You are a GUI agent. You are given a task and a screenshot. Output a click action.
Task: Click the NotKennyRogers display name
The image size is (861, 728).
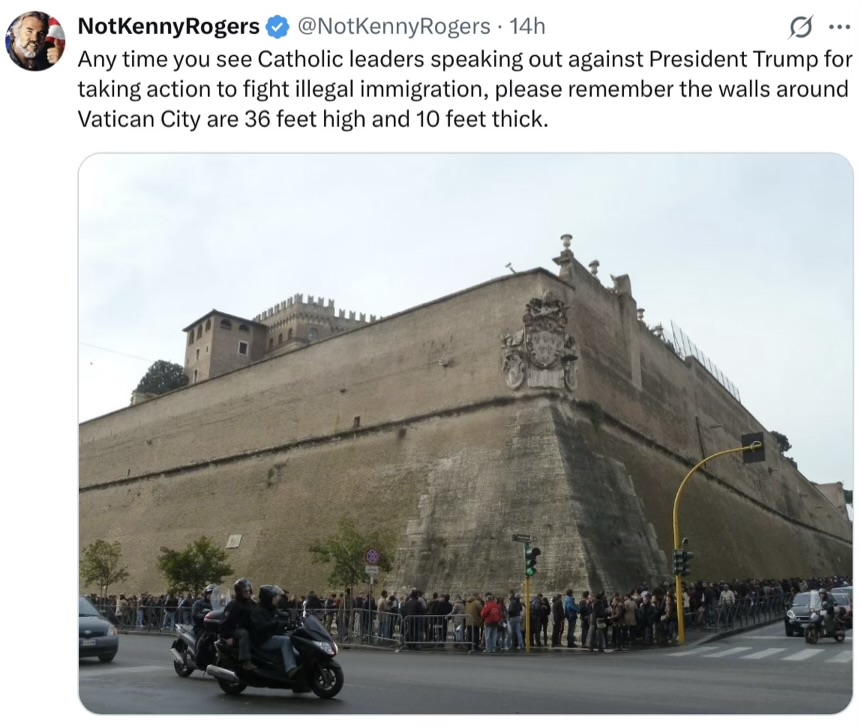(x=169, y=26)
